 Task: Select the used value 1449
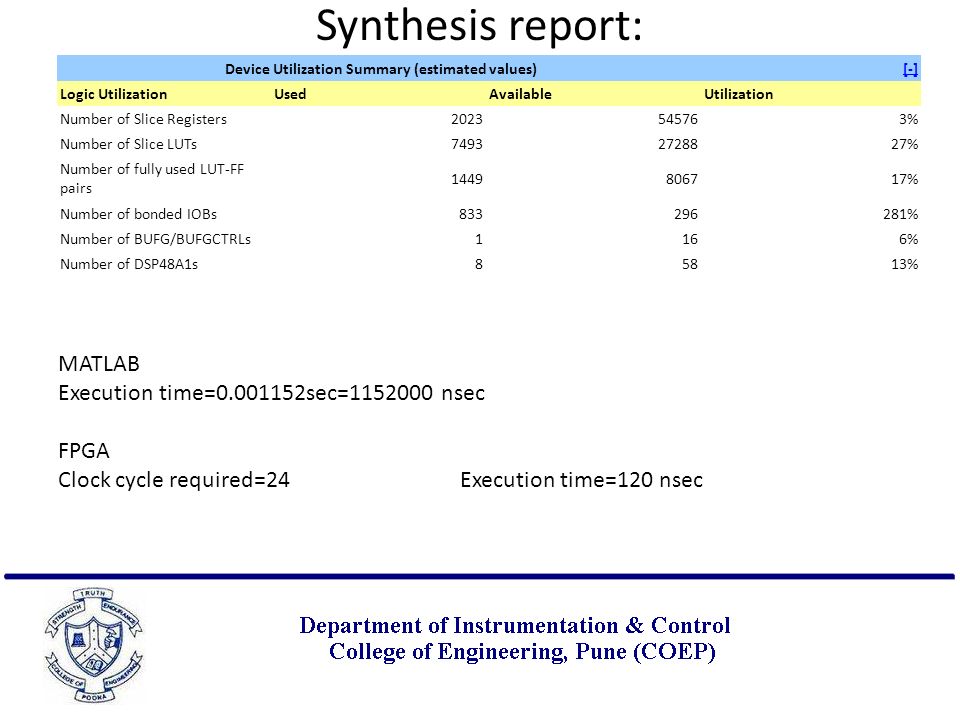click(467, 179)
